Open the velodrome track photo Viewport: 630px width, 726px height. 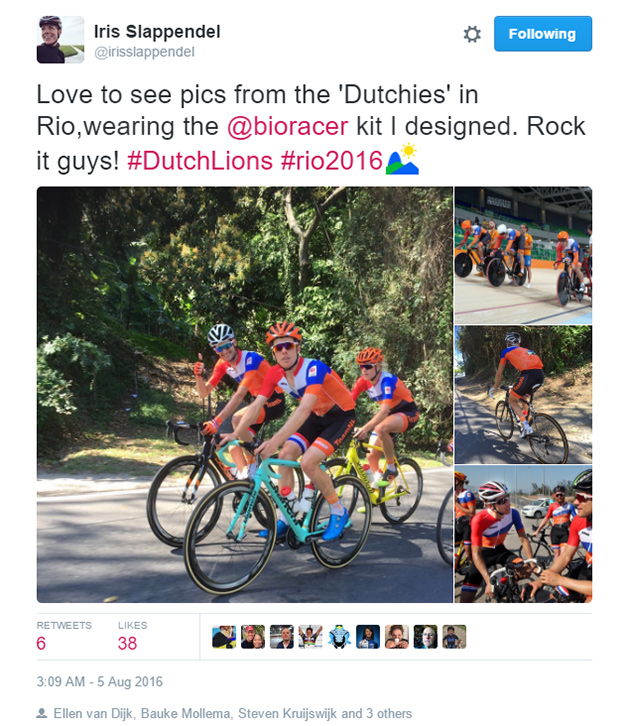tap(523, 255)
